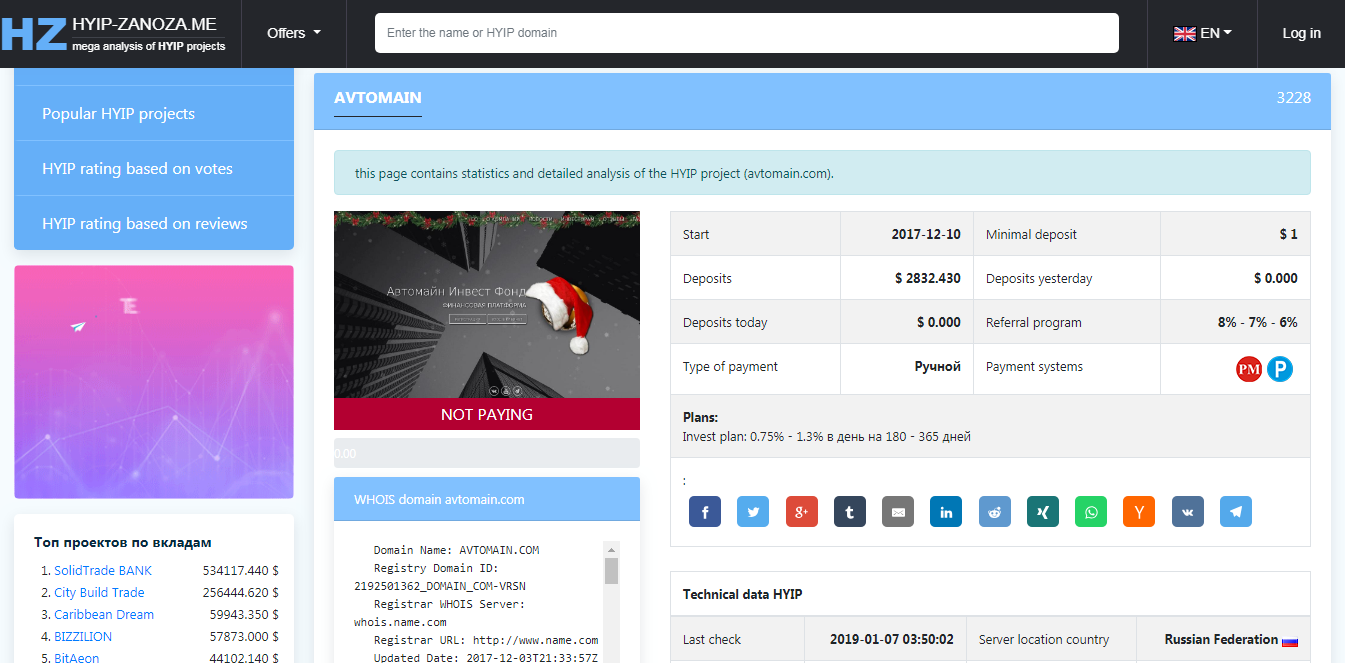Click the NOT PAYING status banner
Screen dimensions: 1345x663
click(x=487, y=414)
